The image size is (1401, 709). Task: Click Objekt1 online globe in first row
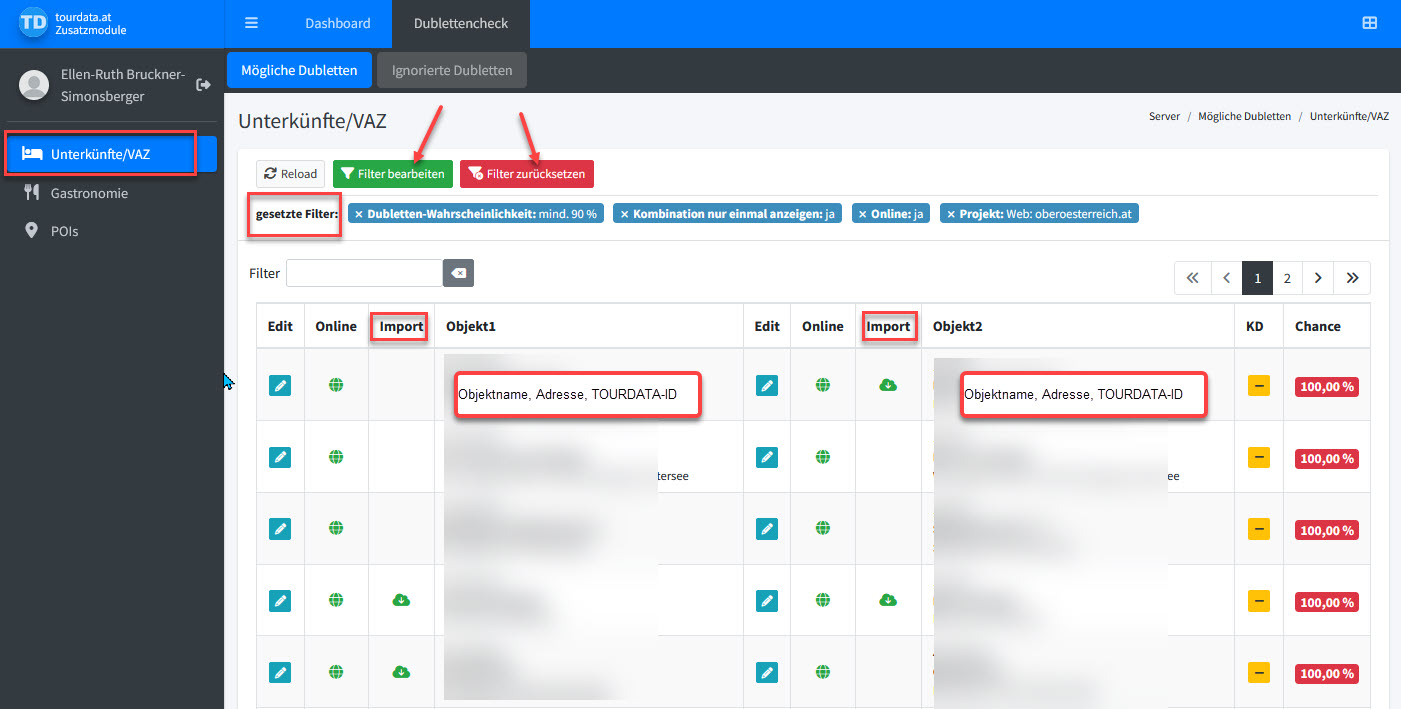pyautogui.click(x=336, y=384)
